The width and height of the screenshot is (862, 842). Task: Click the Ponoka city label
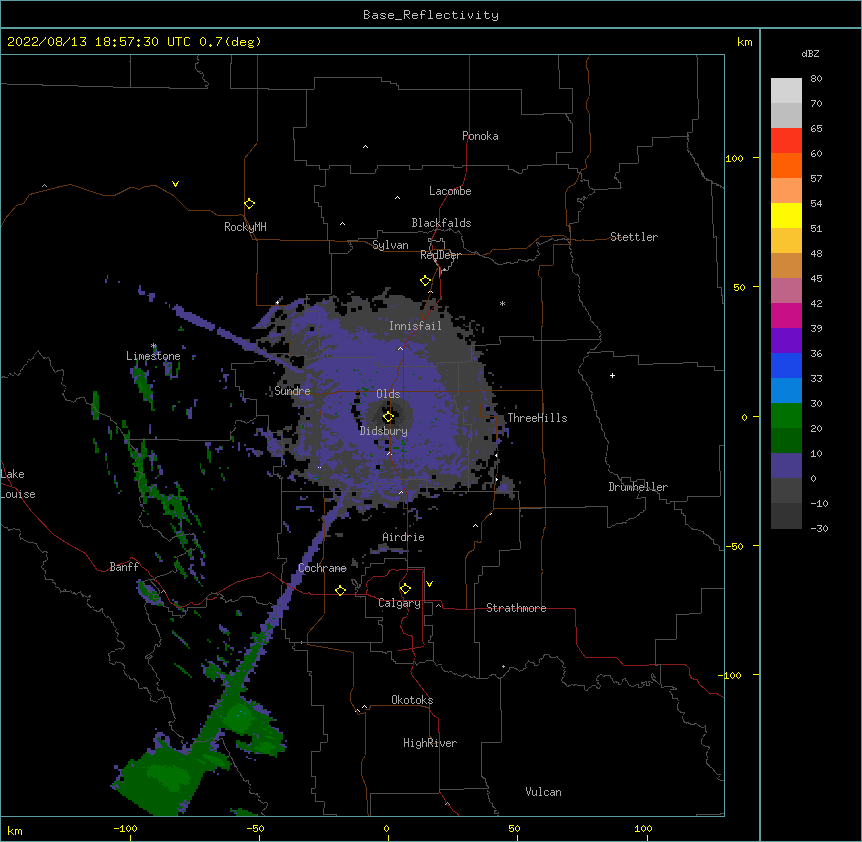(x=480, y=136)
